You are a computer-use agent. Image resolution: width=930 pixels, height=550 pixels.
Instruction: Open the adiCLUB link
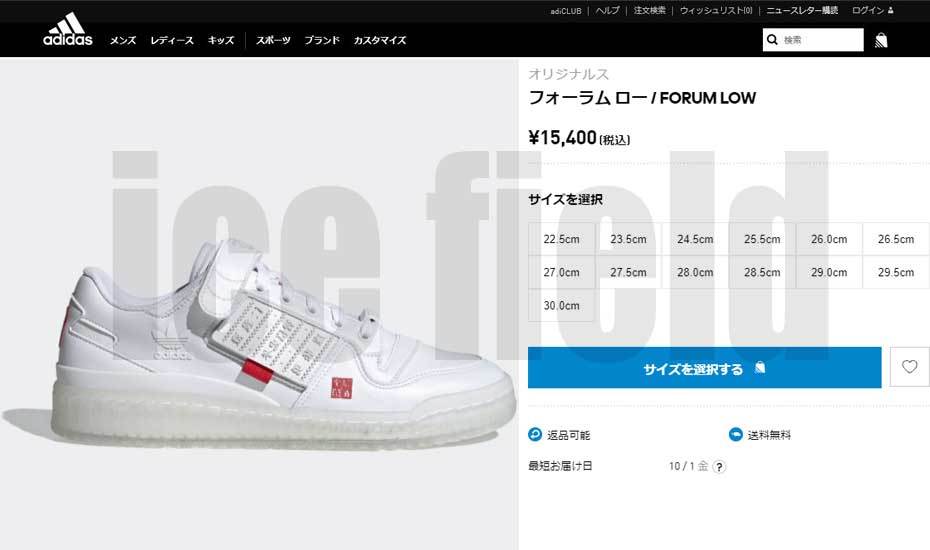pos(566,11)
